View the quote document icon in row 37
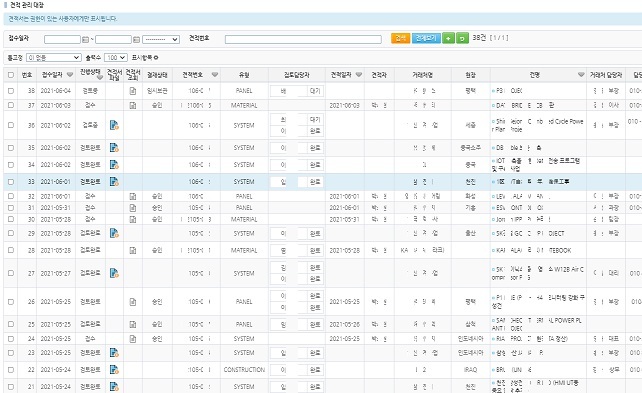 (x=133, y=105)
